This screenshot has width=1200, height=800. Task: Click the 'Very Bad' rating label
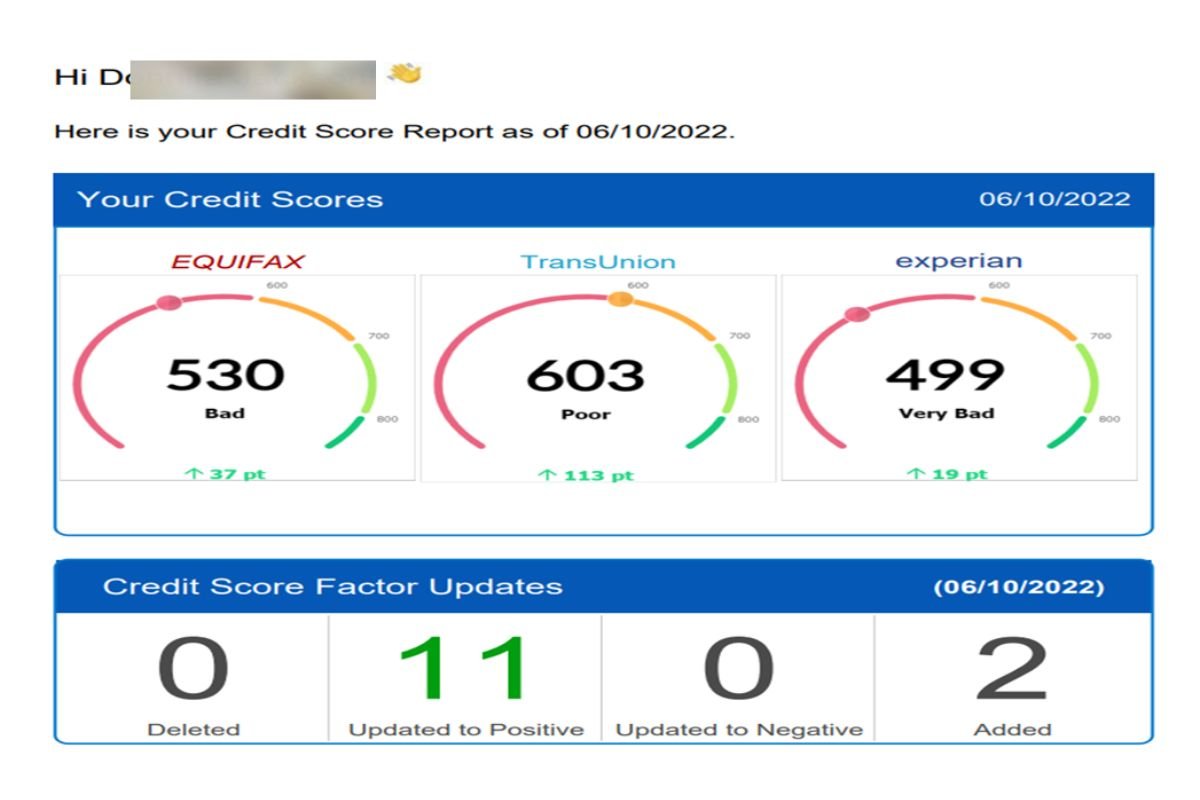click(946, 413)
